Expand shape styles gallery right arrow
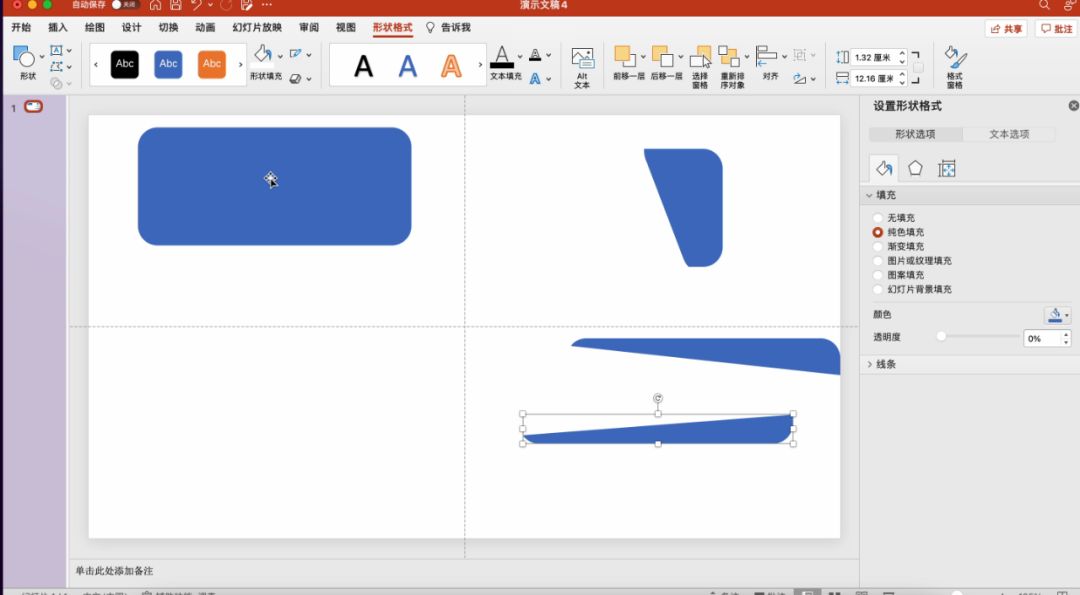Screen dimensions: 1080x595 [240, 65]
